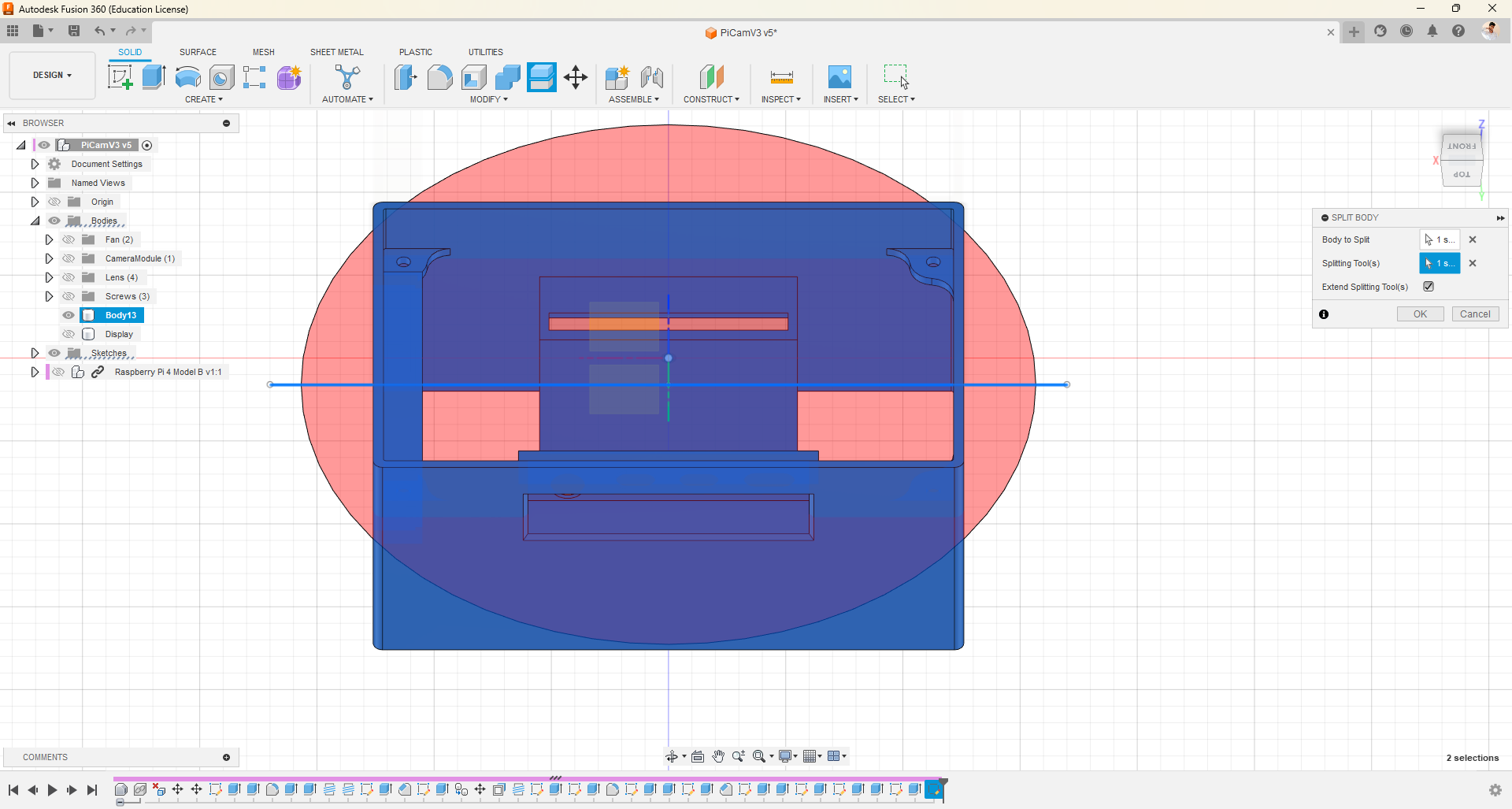Select the Extrude tool
Image resolution: width=1512 pixels, height=809 pixels.
point(154,77)
